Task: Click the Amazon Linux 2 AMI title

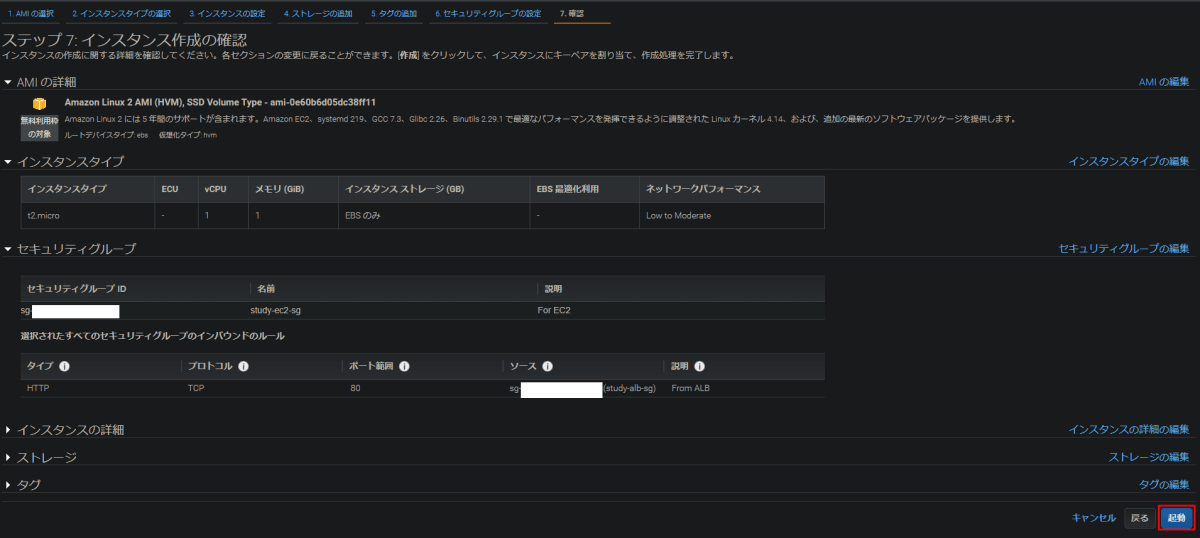Action: (x=220, y=102)
